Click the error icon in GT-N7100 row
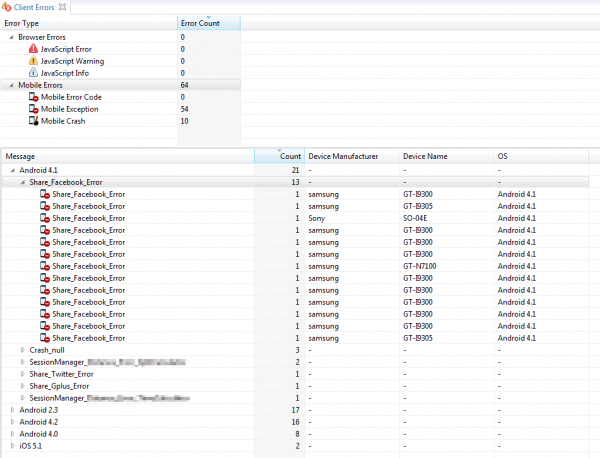Screen dimensions: 600x458 (45, 266)
